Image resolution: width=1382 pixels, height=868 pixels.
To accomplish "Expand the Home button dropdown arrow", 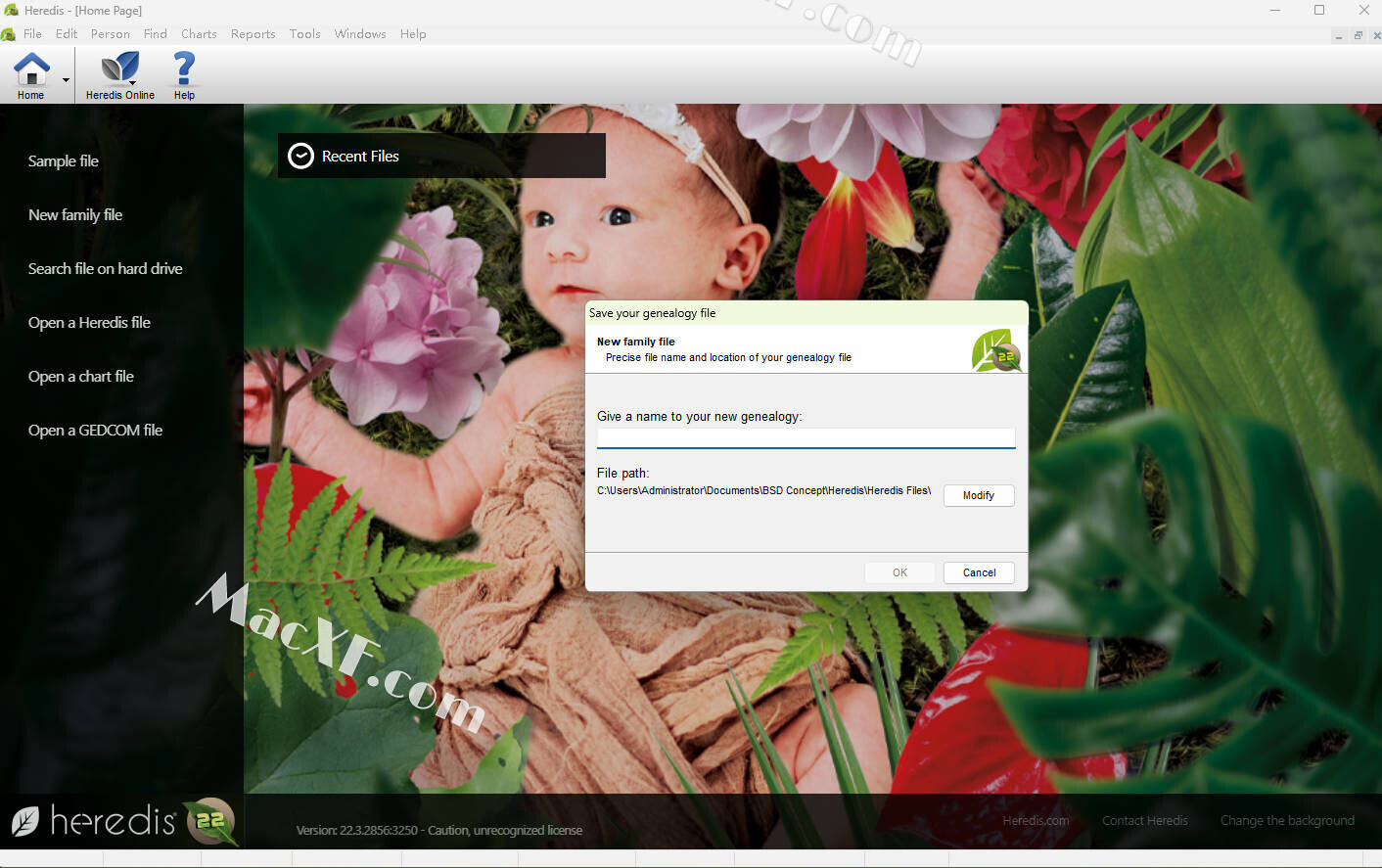I will click(67, 80).
